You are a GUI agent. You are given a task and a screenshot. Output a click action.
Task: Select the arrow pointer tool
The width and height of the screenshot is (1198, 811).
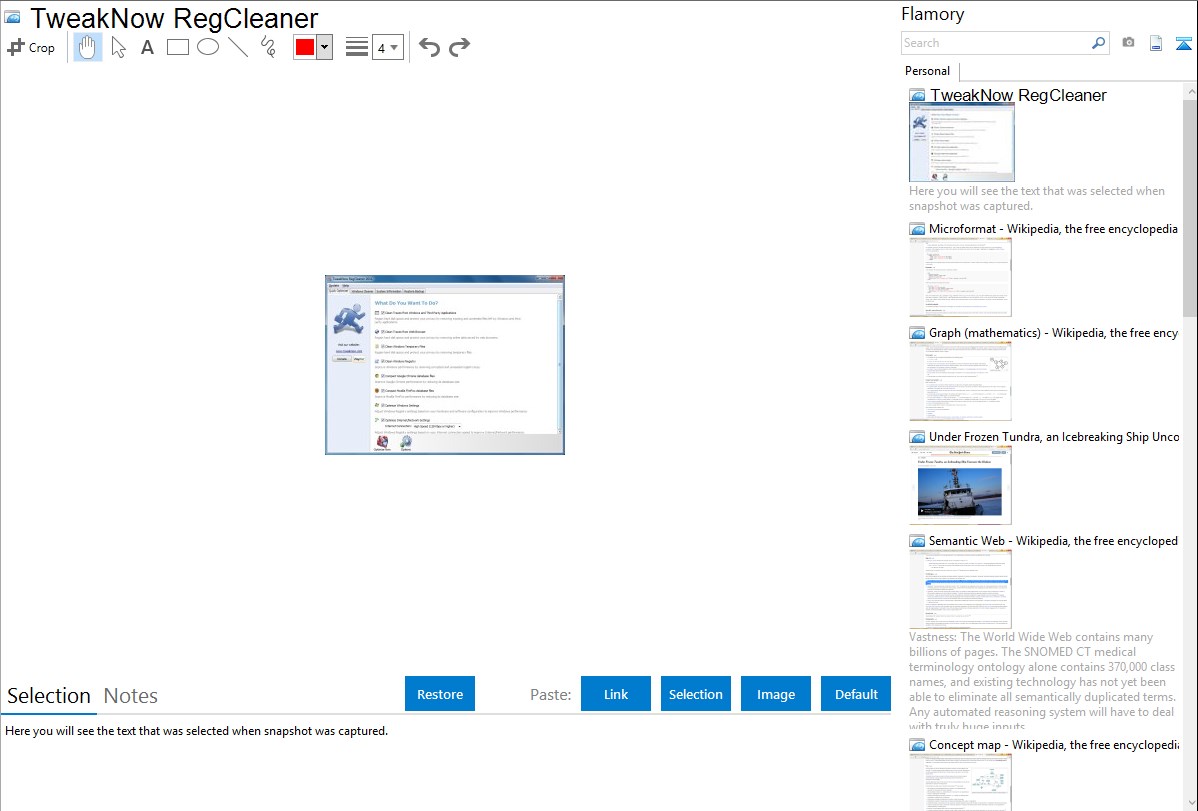pos(118,47)
